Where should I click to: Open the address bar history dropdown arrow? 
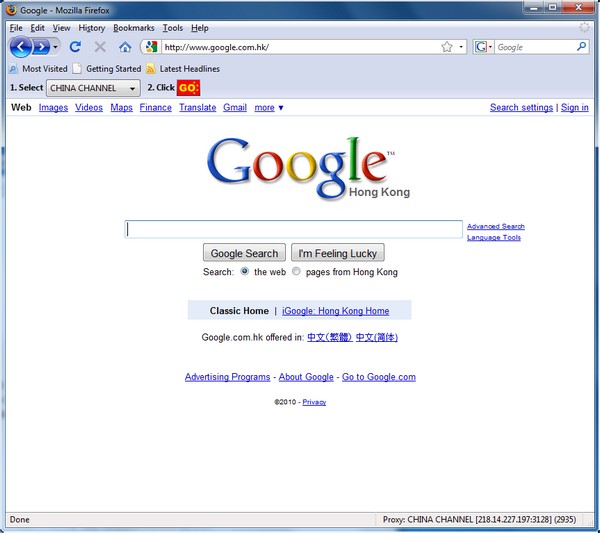point(461,47)
